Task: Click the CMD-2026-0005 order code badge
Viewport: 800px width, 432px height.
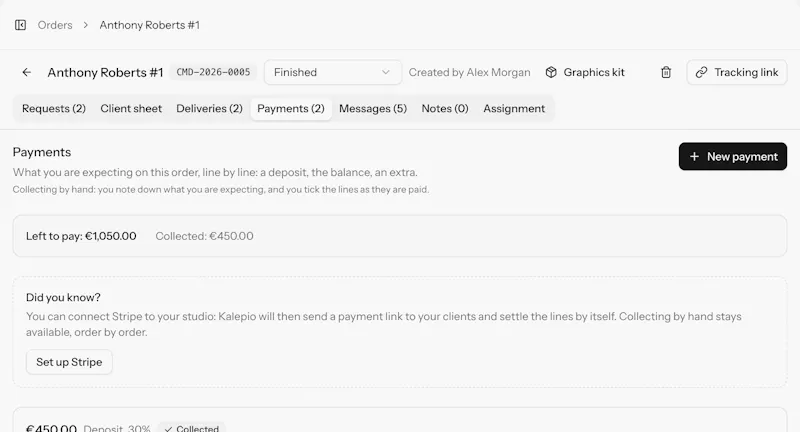Action: pyautogui.click(x=213, y=72)
